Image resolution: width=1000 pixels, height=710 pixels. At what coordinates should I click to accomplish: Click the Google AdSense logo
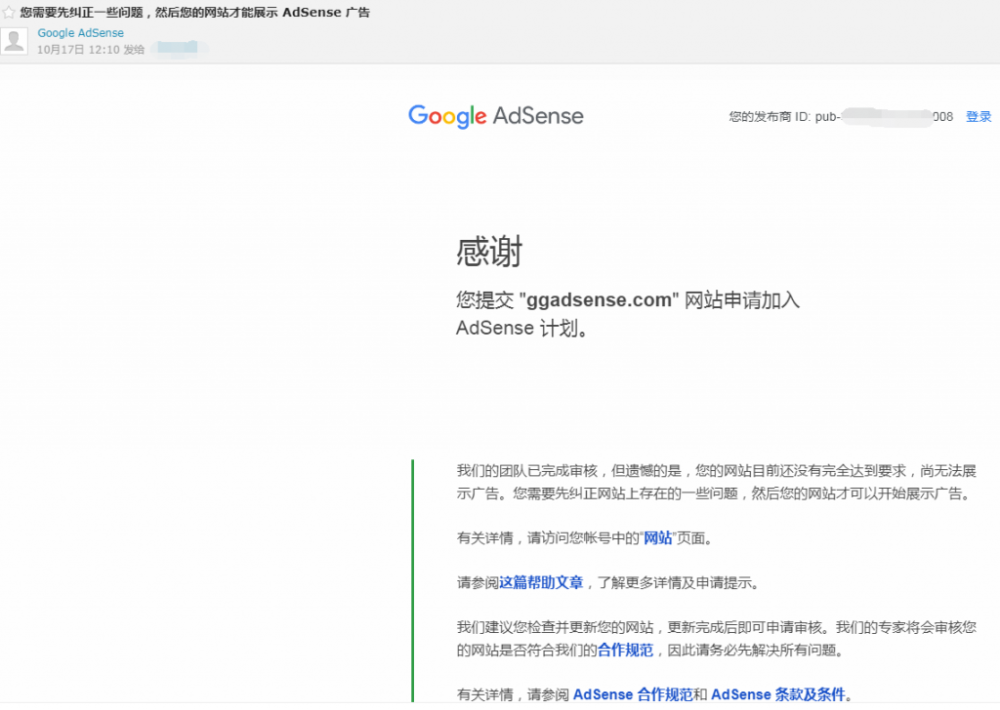(x=496, y=116)
